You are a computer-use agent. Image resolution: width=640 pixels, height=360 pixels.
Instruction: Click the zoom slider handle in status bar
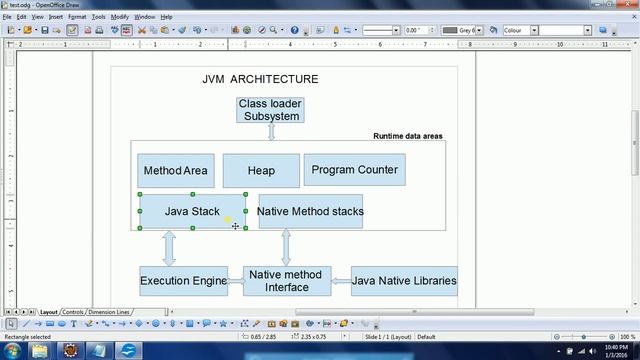(584, 337)
